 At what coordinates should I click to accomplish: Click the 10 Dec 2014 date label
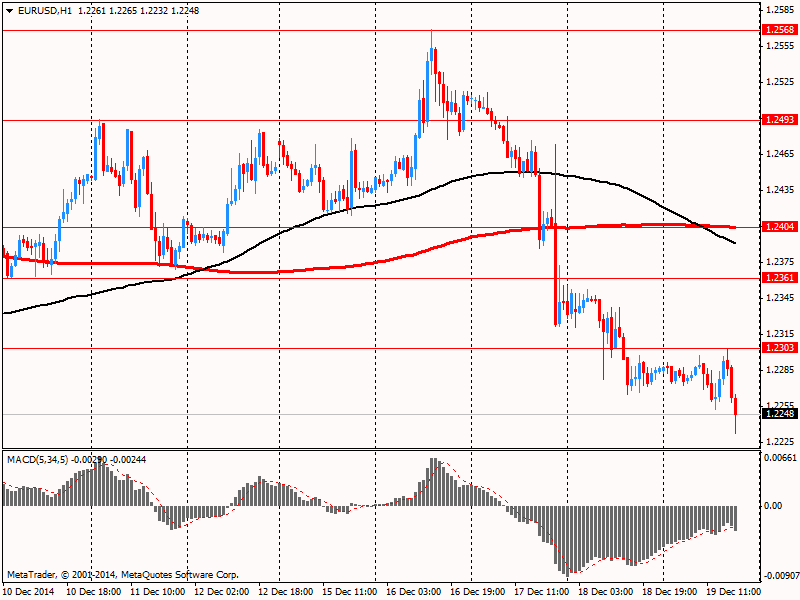point(29,592)
